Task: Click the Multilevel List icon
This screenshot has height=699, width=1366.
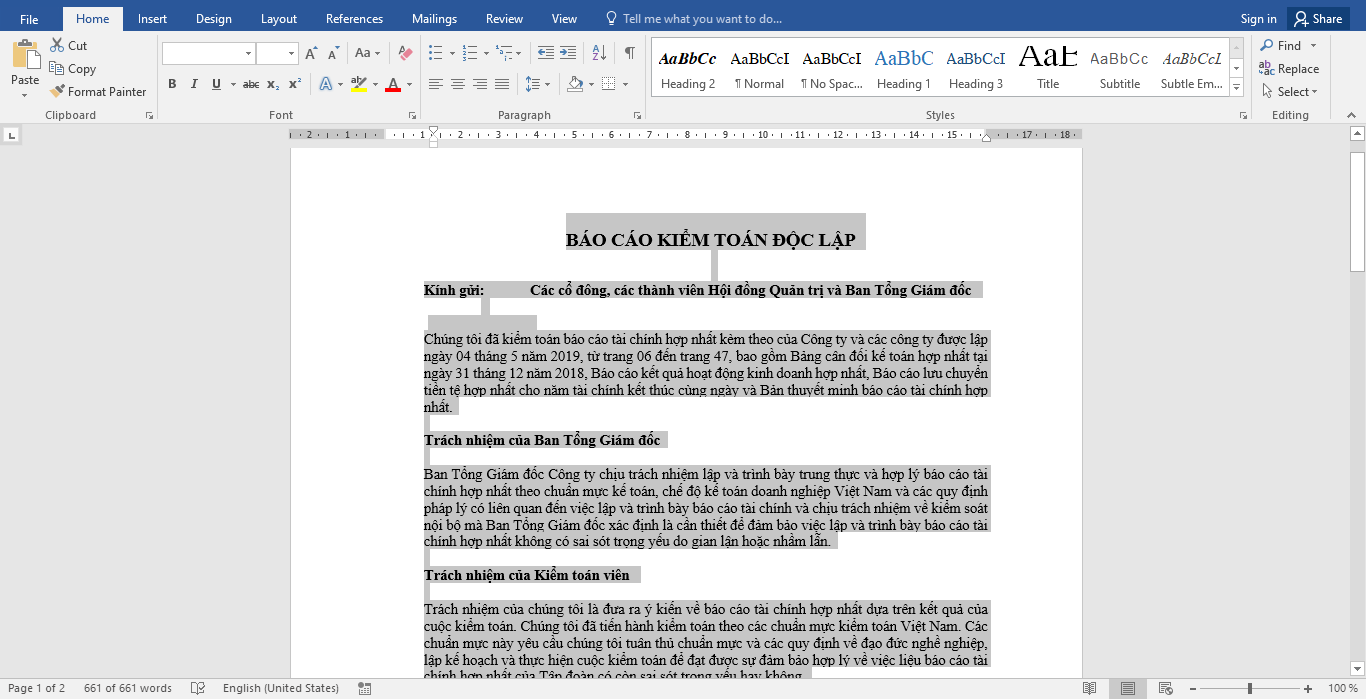Action: click(504, 53)
